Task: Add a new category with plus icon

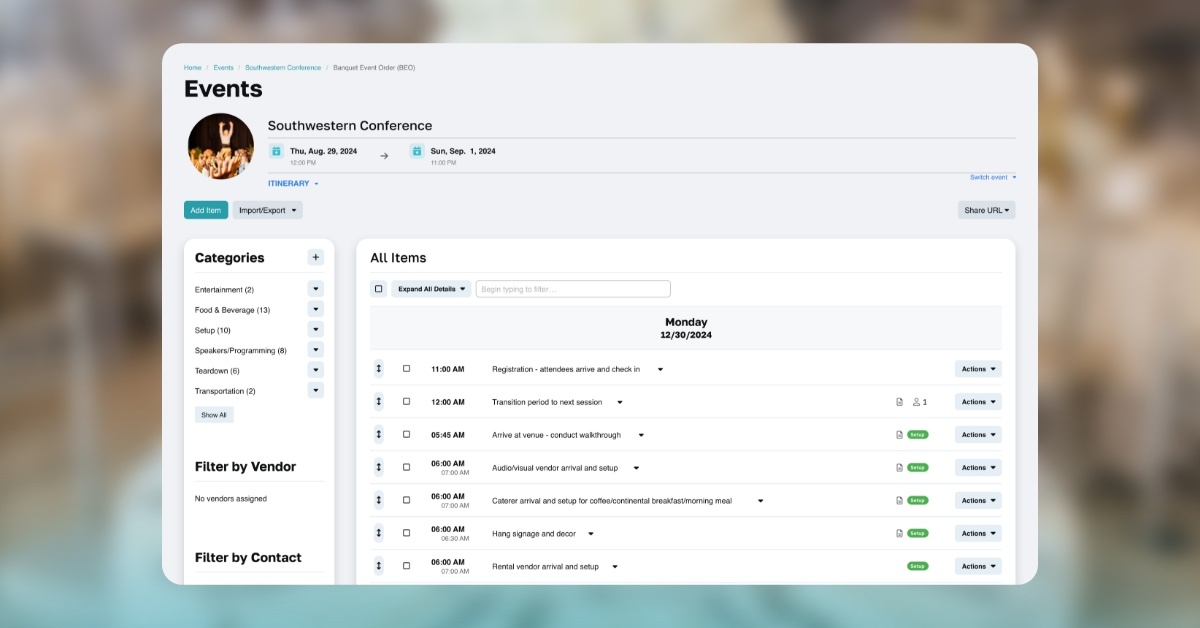Action: click(x=316, y=257)
